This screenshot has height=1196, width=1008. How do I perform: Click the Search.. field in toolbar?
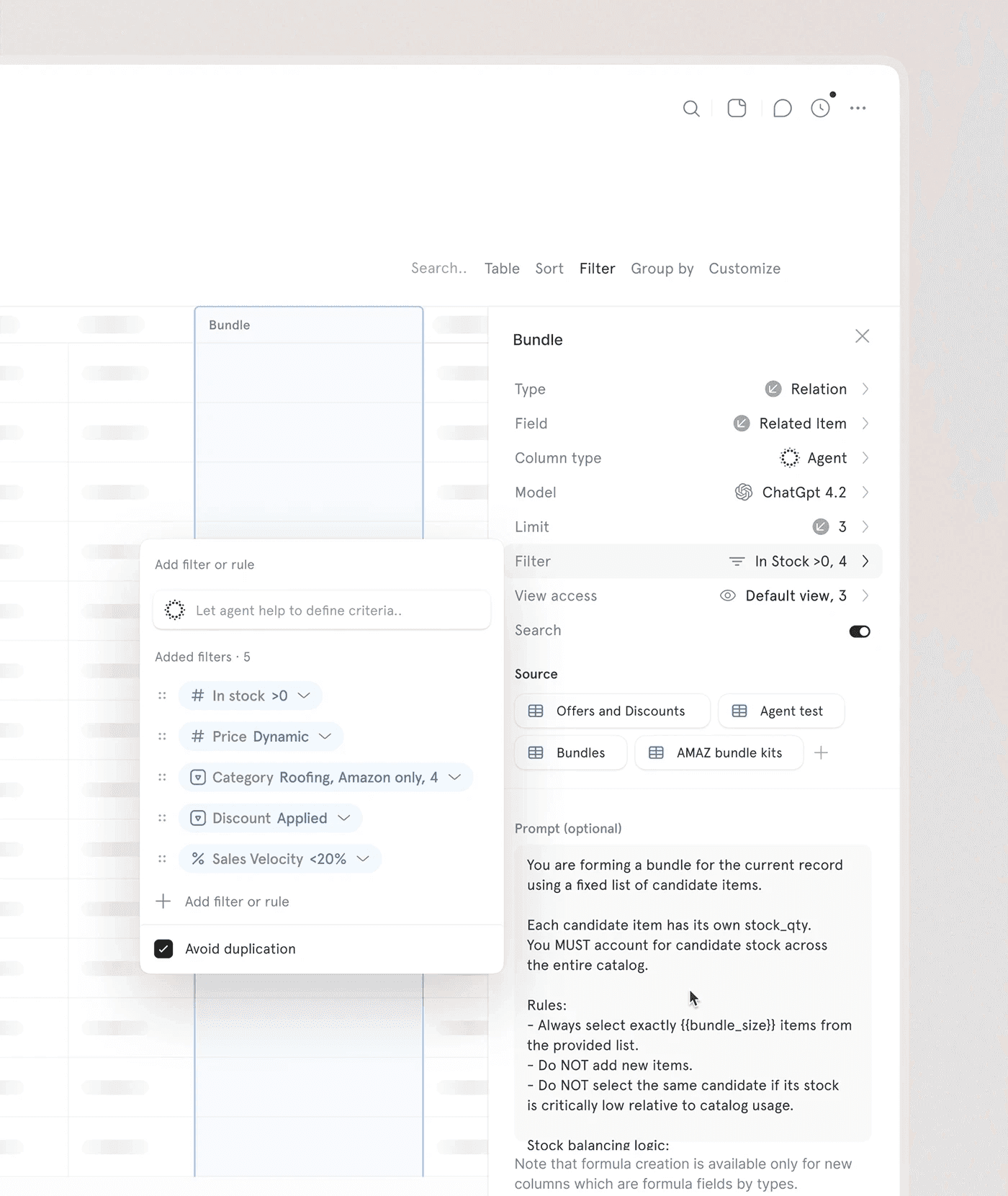pyautogui.click(x=439, y=269)
